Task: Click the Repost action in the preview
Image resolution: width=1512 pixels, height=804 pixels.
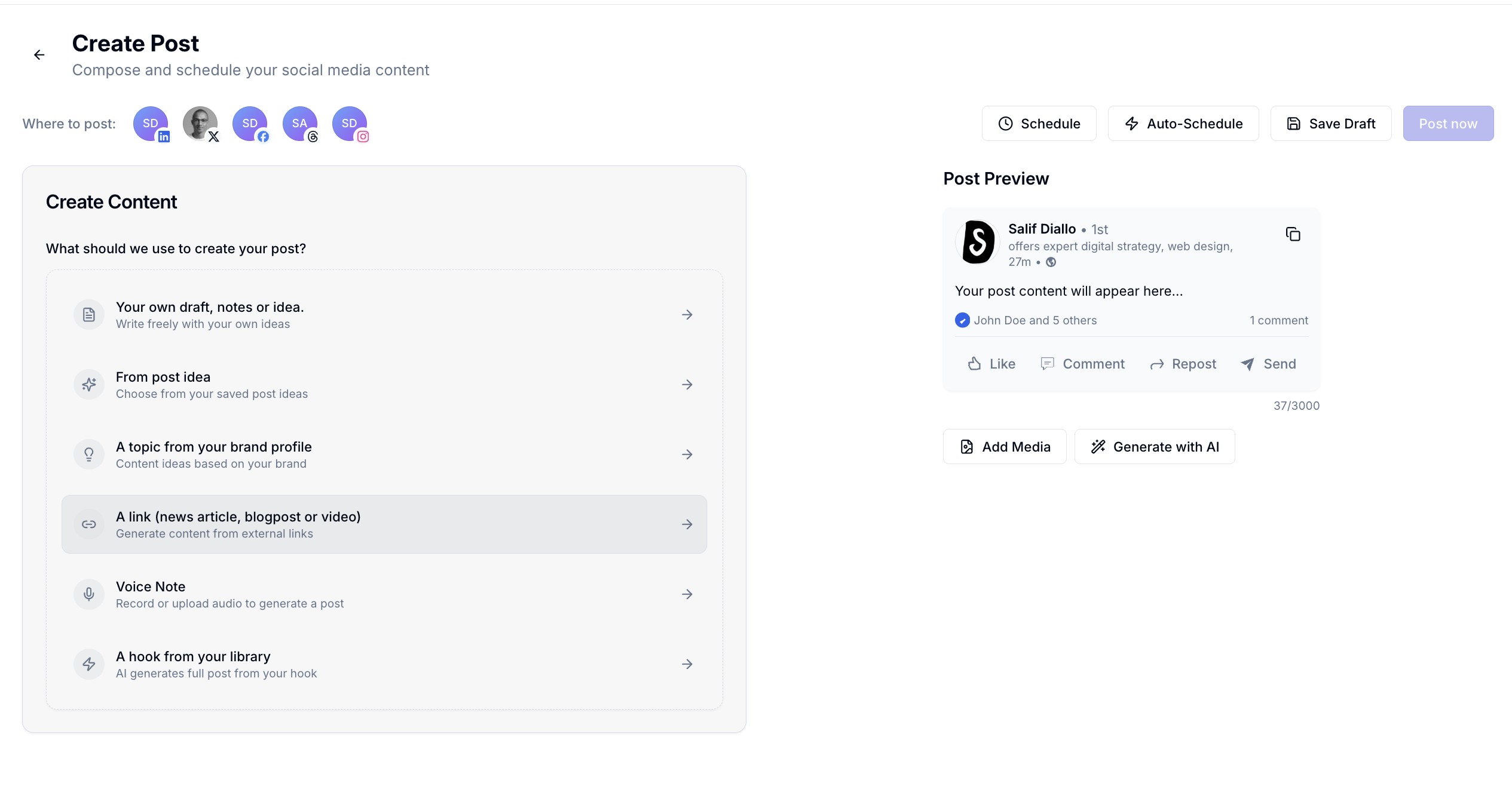Action: (x=1183, y=364)
